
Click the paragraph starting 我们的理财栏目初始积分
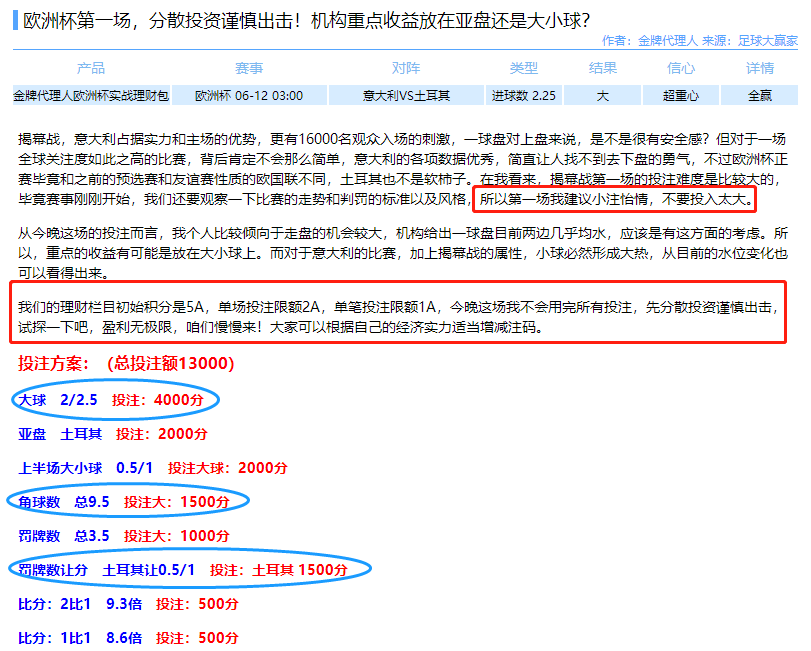pos(398,317)
